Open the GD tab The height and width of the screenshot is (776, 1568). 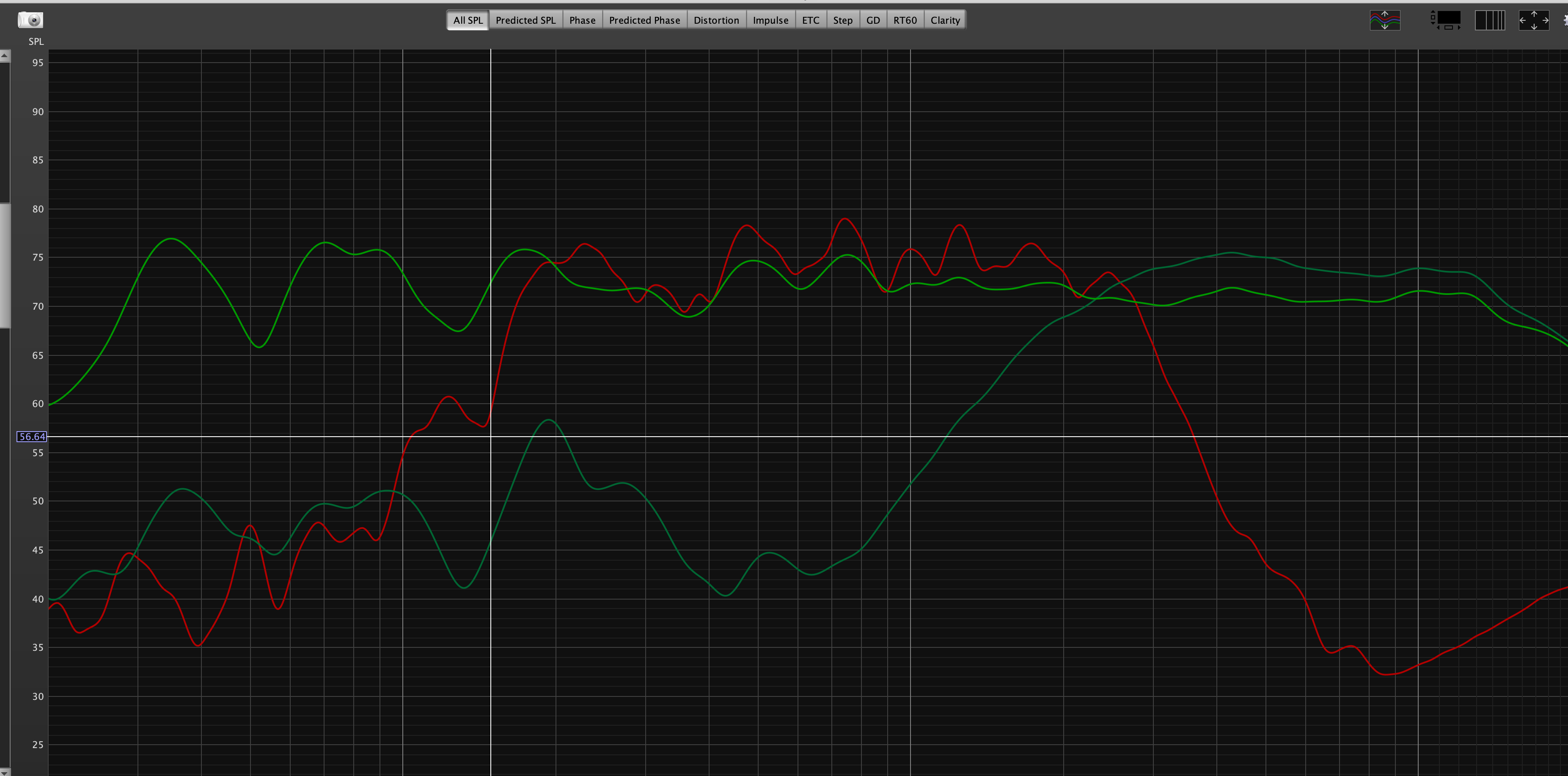coord(873,20)
